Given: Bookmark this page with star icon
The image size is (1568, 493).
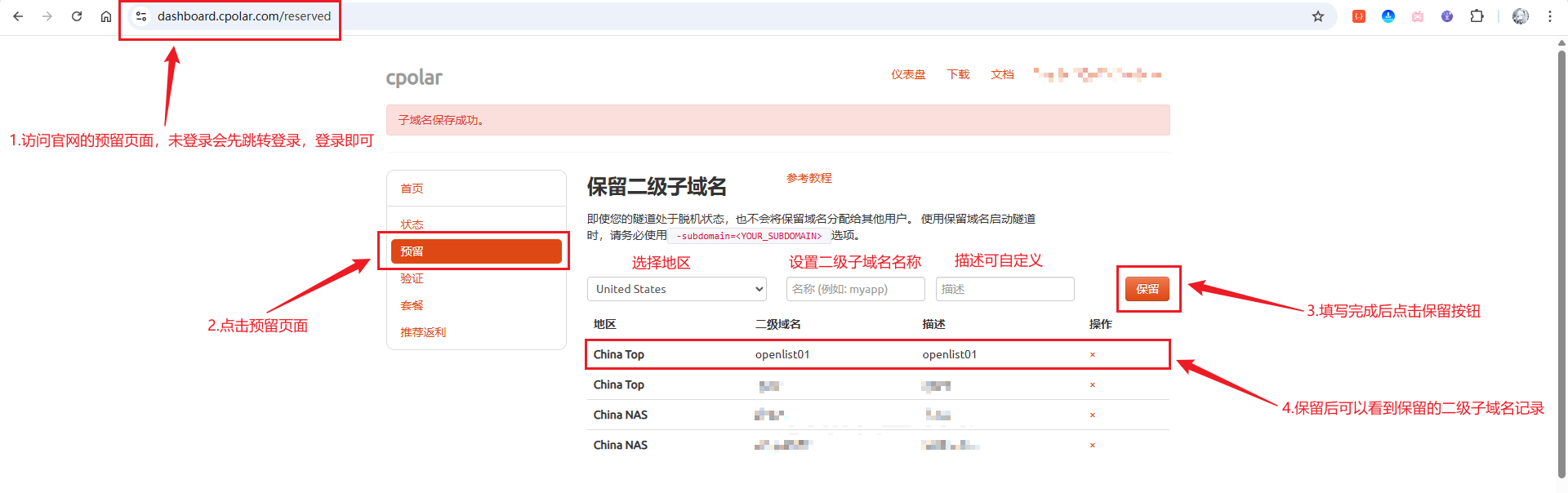Looking at the screenshot, I should [x=1317, y=16].
